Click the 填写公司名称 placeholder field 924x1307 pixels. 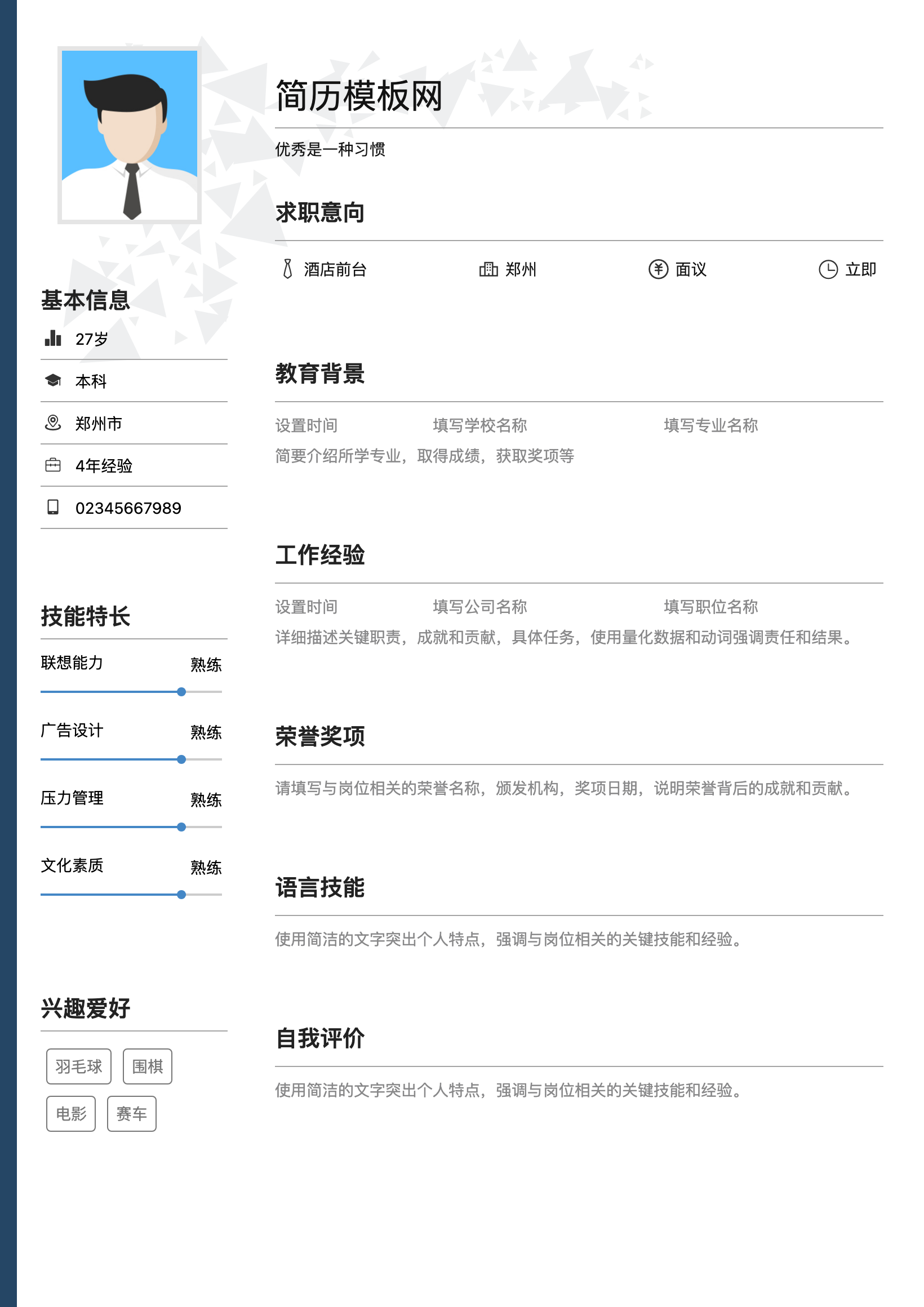tap(480, 607)
